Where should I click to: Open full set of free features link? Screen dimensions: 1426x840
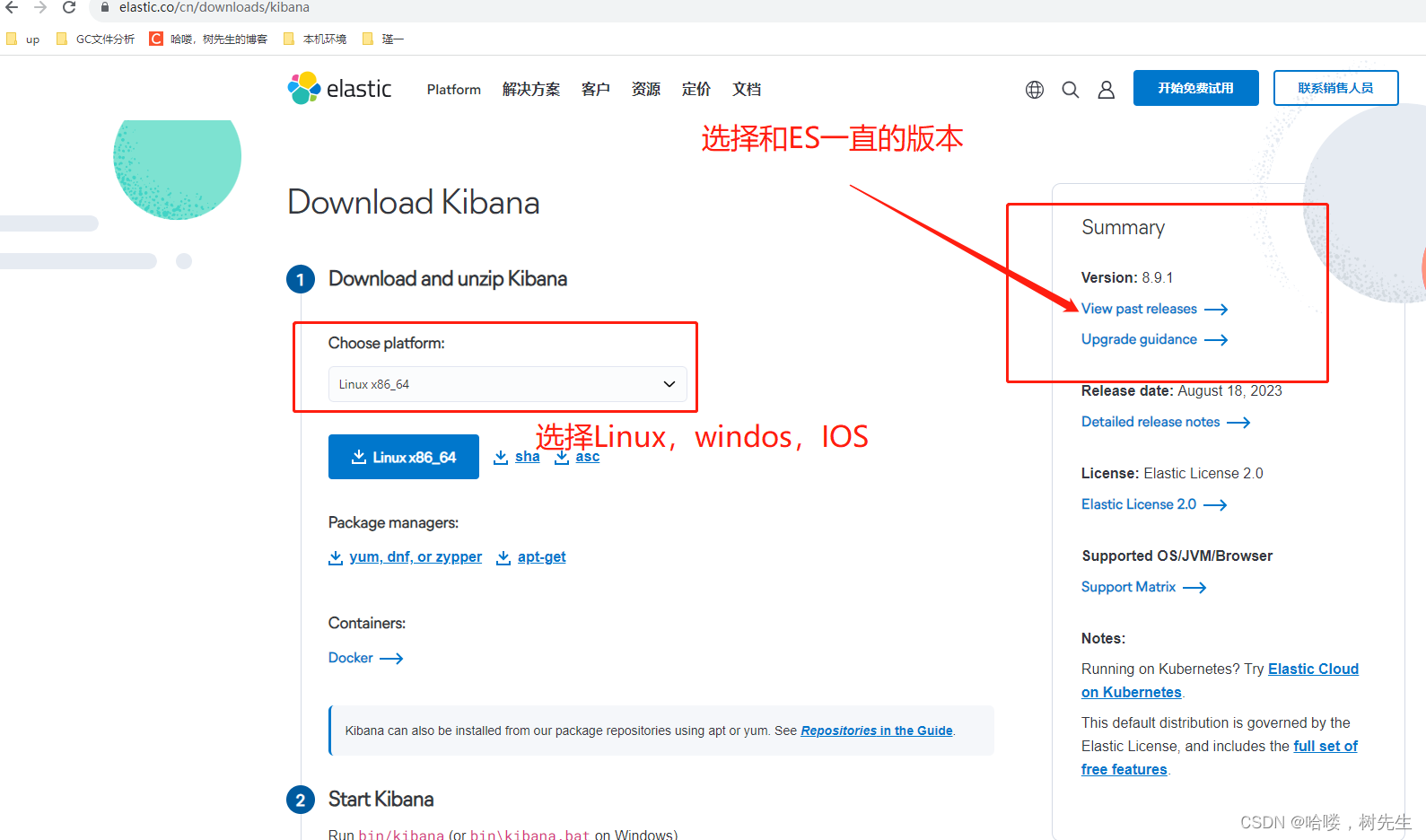click(x=1325, y=747)
